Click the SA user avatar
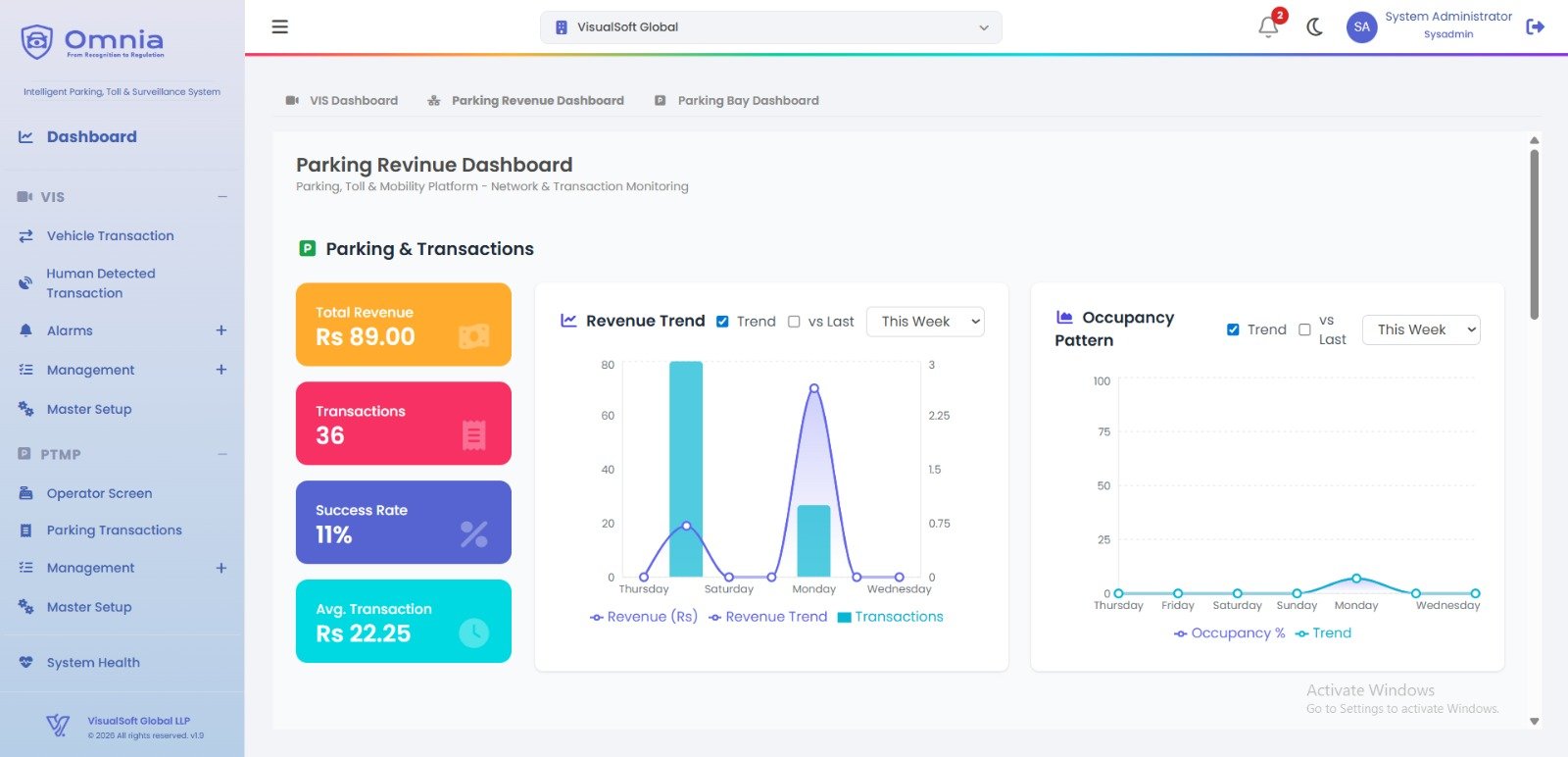The width and height of the screenshot is (1568, 757). pyautogui.click(x=1361, y=27)
